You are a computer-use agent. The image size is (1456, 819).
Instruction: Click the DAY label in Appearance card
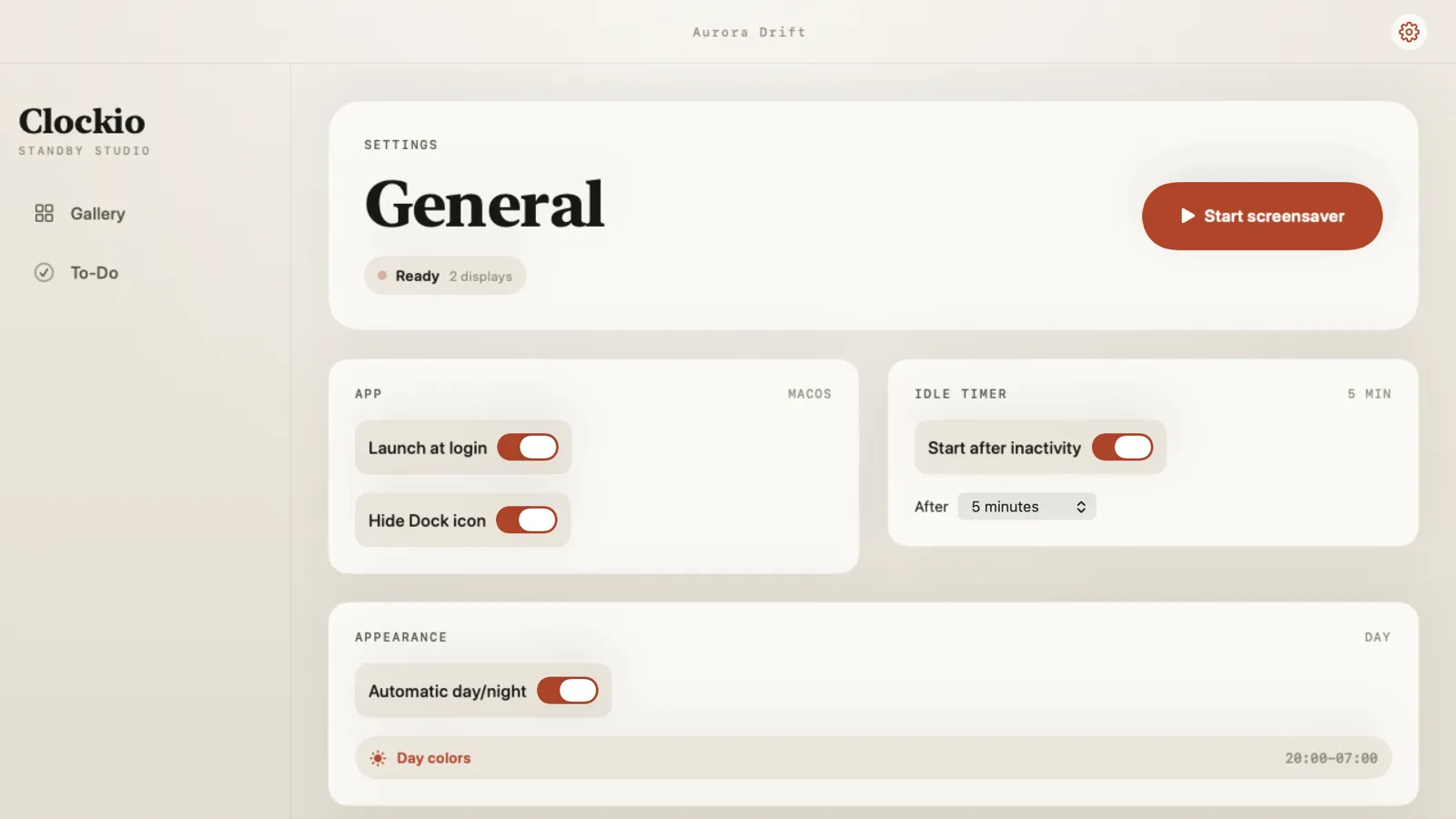pos(1378,637)
